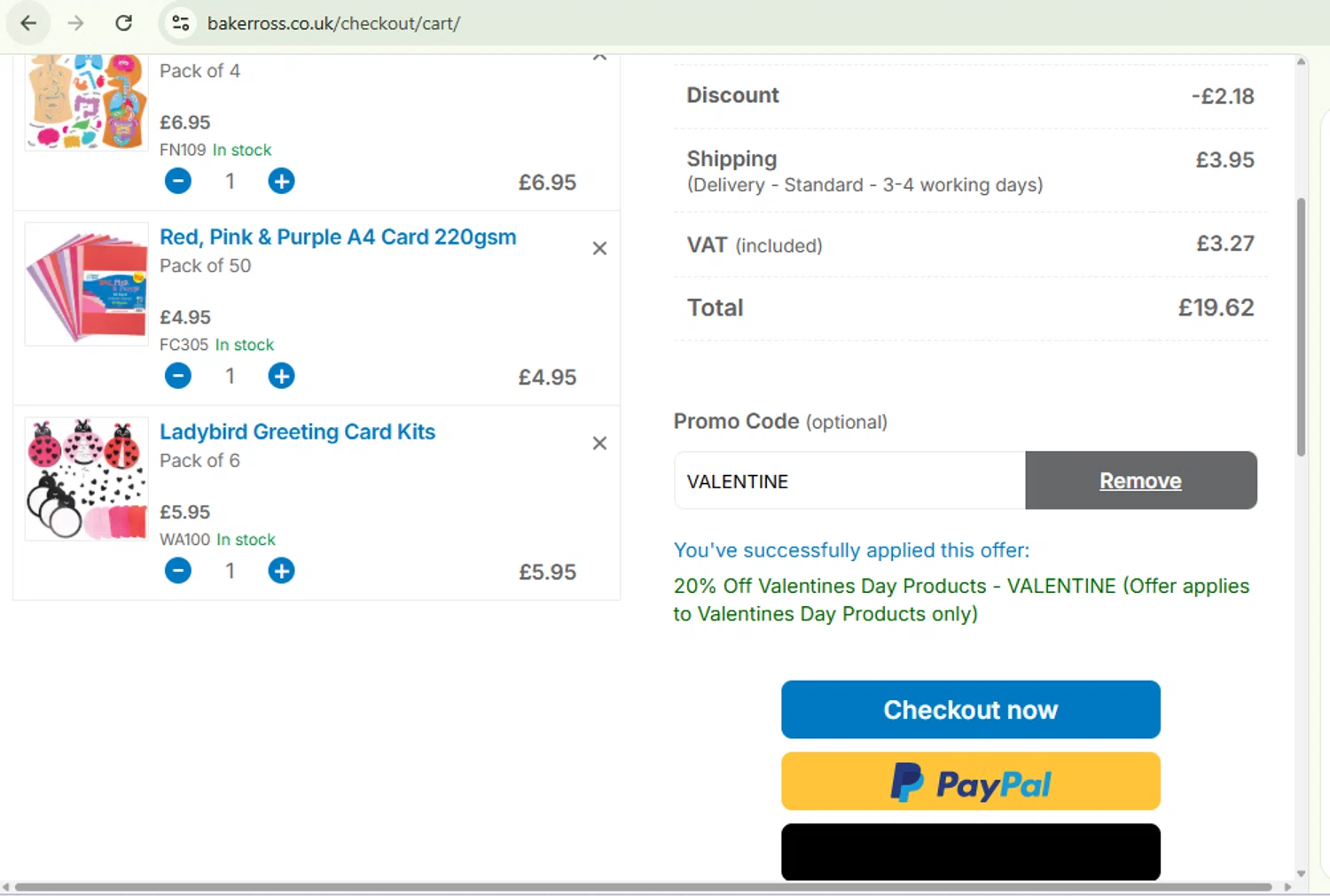Remove Red, Pink & Purple A4 Card from cart

(x=599, y=249)
